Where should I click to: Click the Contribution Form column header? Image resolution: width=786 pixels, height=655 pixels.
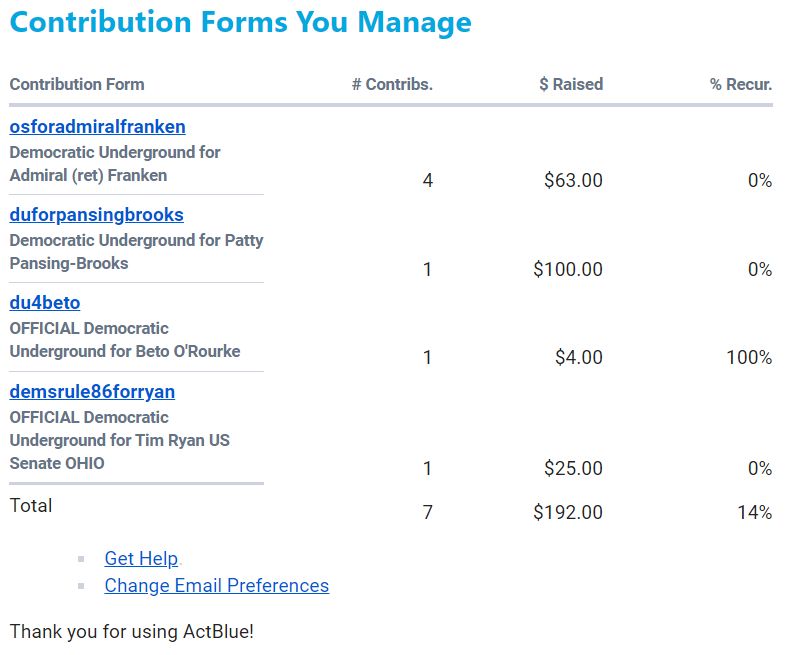coord(77,85)
